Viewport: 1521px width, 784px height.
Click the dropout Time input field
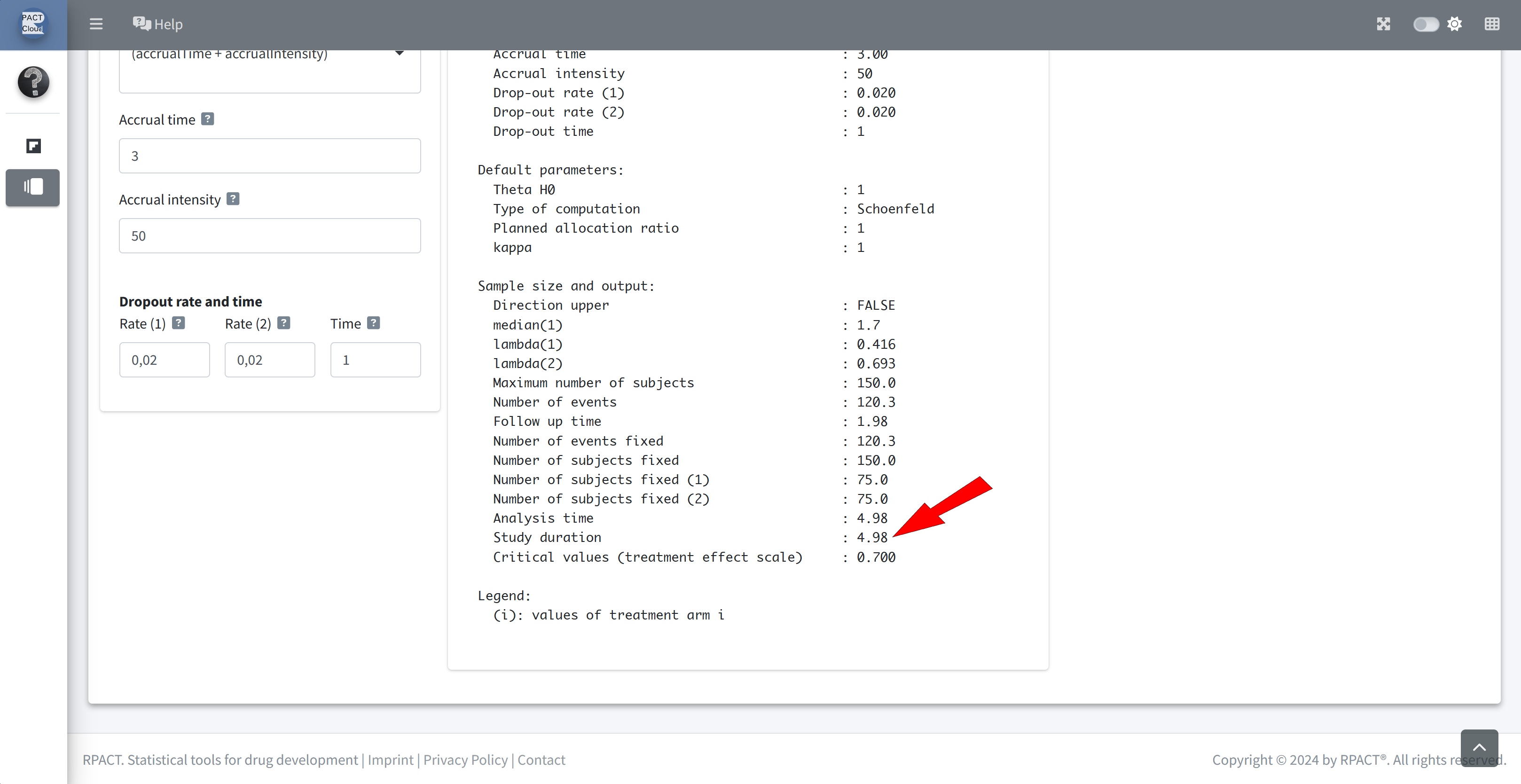coord(375,360)
